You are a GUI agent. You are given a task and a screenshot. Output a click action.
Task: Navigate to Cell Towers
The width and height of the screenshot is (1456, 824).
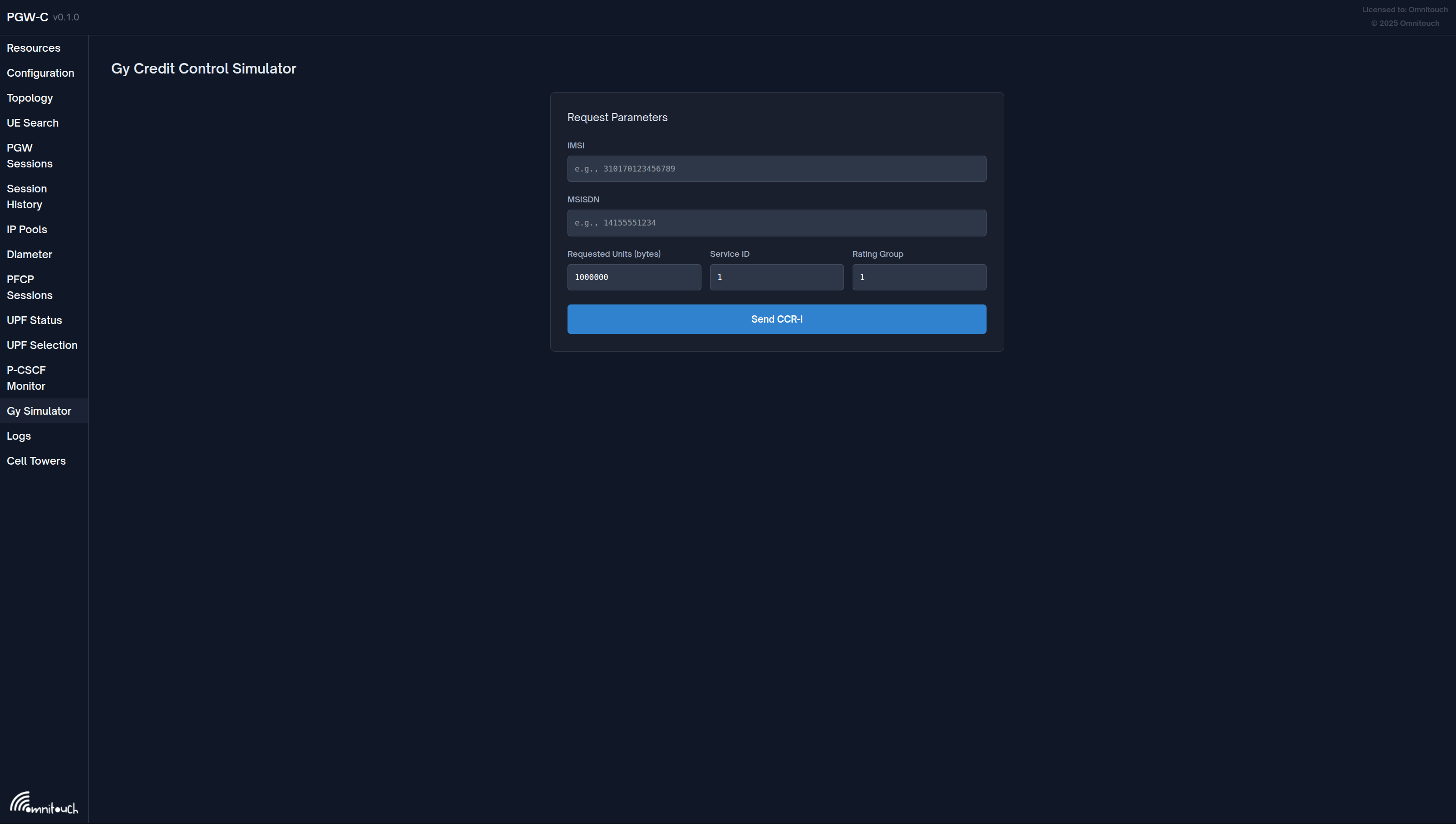(36, 461)
